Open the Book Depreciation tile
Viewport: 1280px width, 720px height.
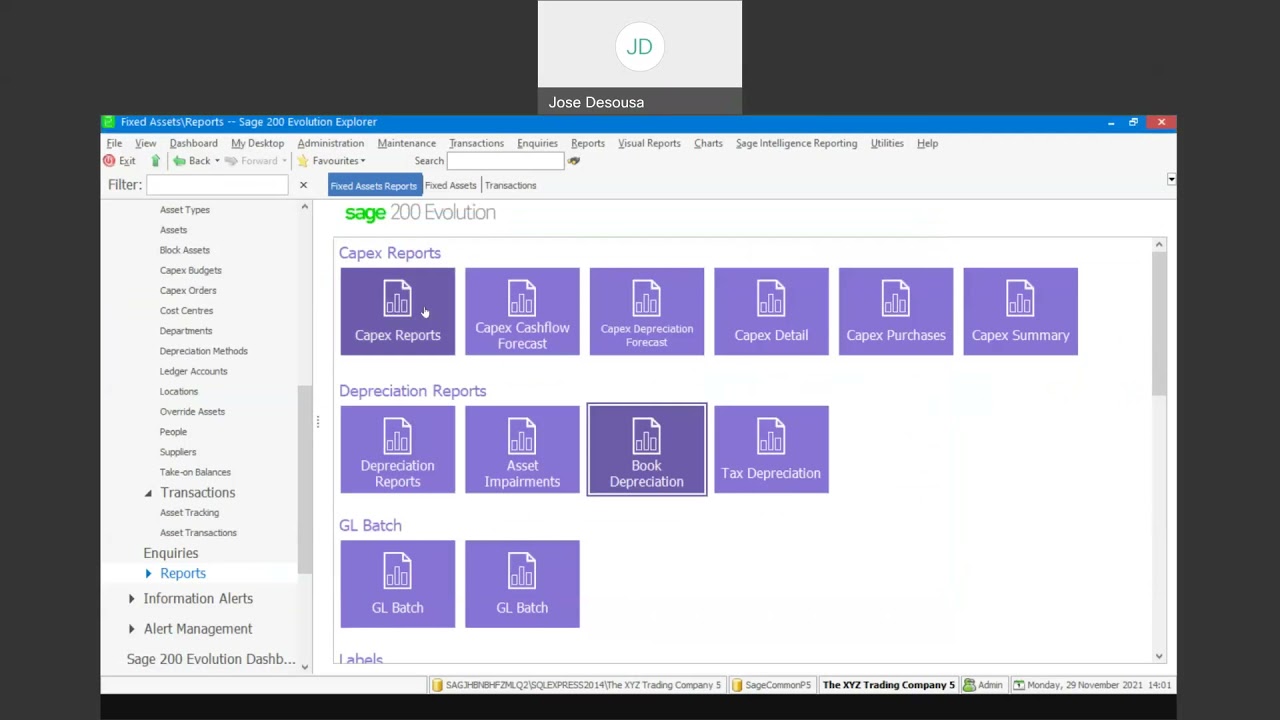[646, 449]
